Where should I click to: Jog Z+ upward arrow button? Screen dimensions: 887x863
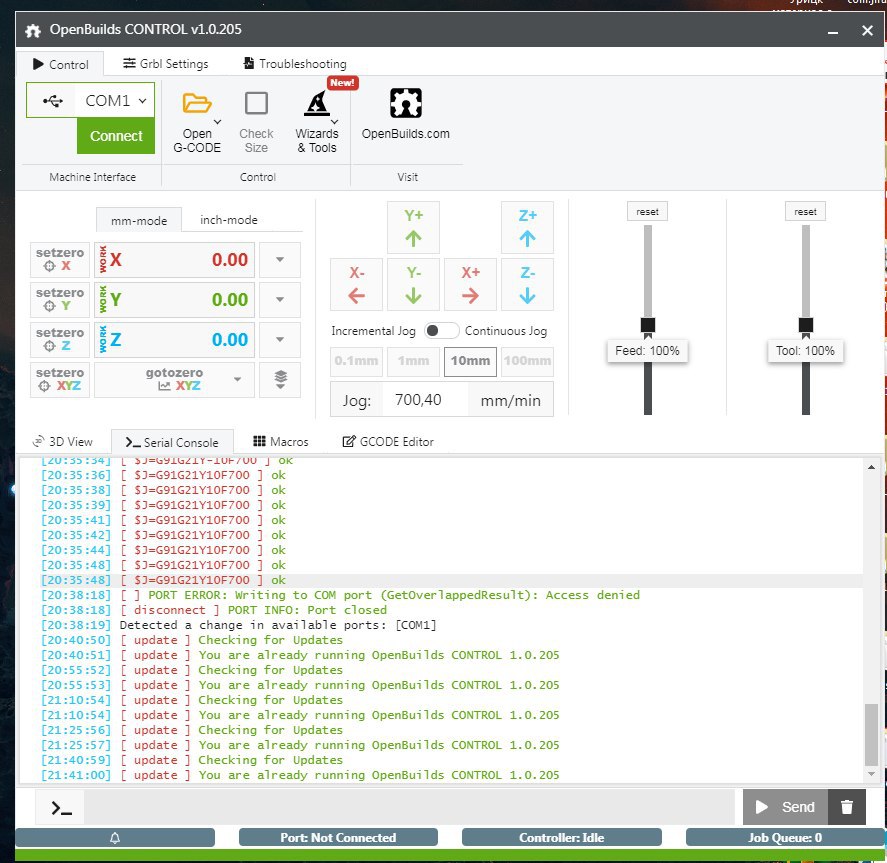click(527, 227)
